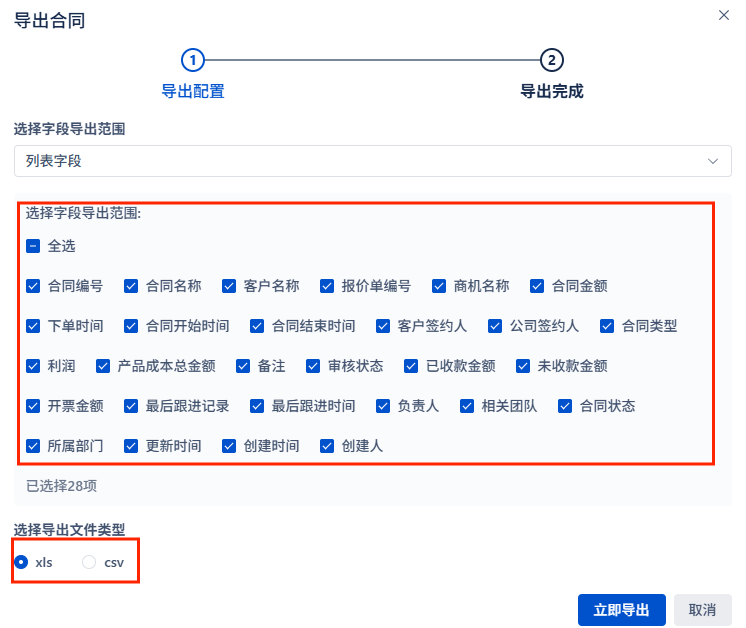Click the 导出完成 step label
This screenshot has height=628, width=746.
(x=551, y=91)
